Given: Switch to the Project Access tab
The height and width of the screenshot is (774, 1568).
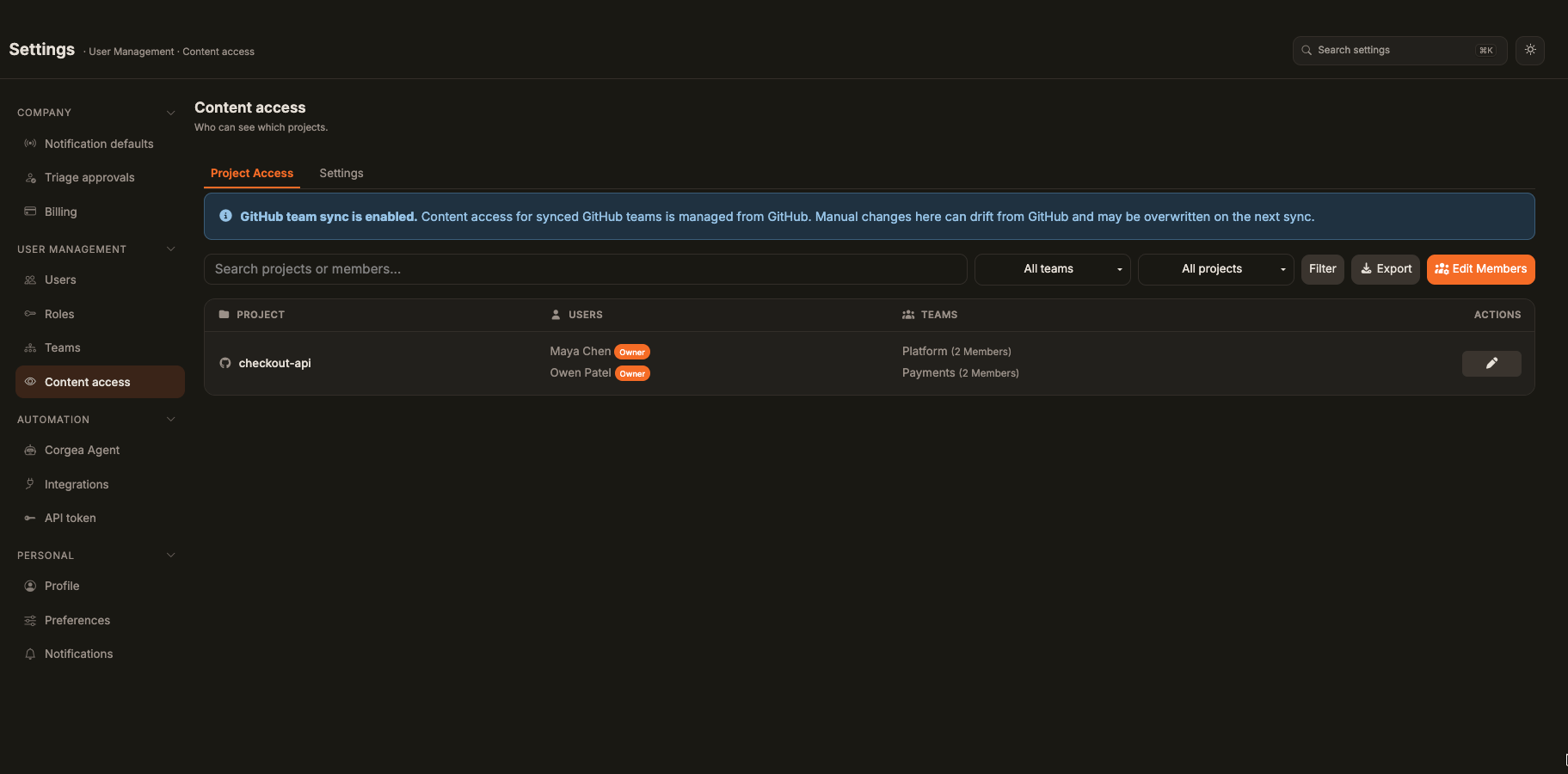Looking at the screenshot, I should click(252, 173).
